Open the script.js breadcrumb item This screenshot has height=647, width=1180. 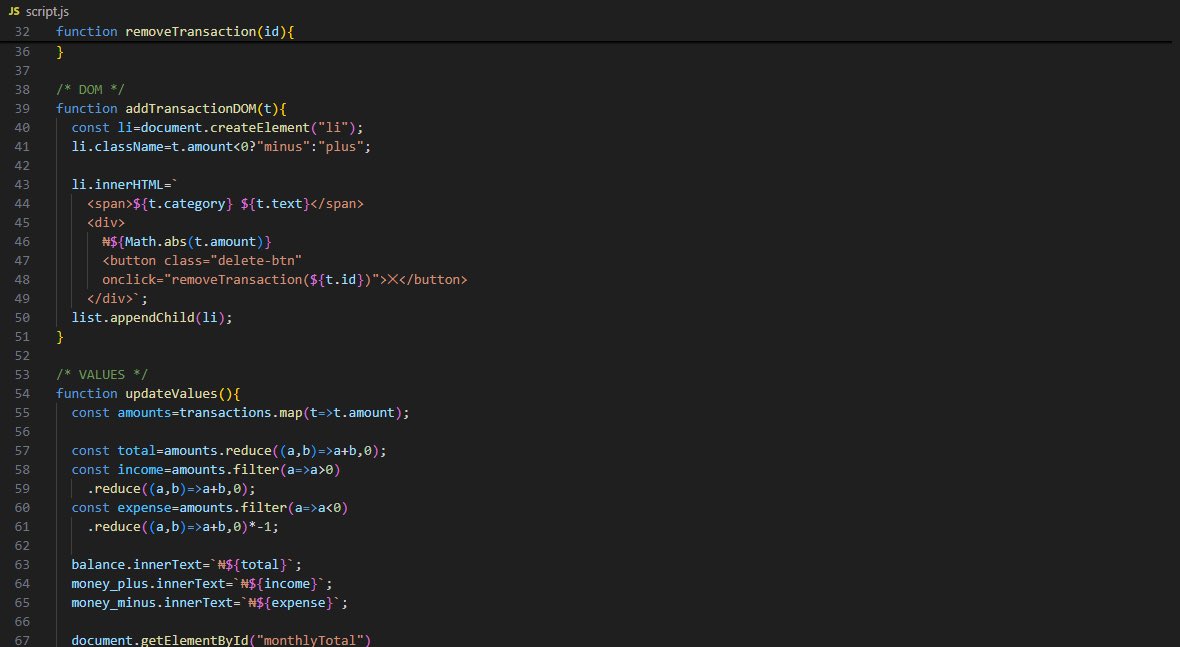click(47, 11)
